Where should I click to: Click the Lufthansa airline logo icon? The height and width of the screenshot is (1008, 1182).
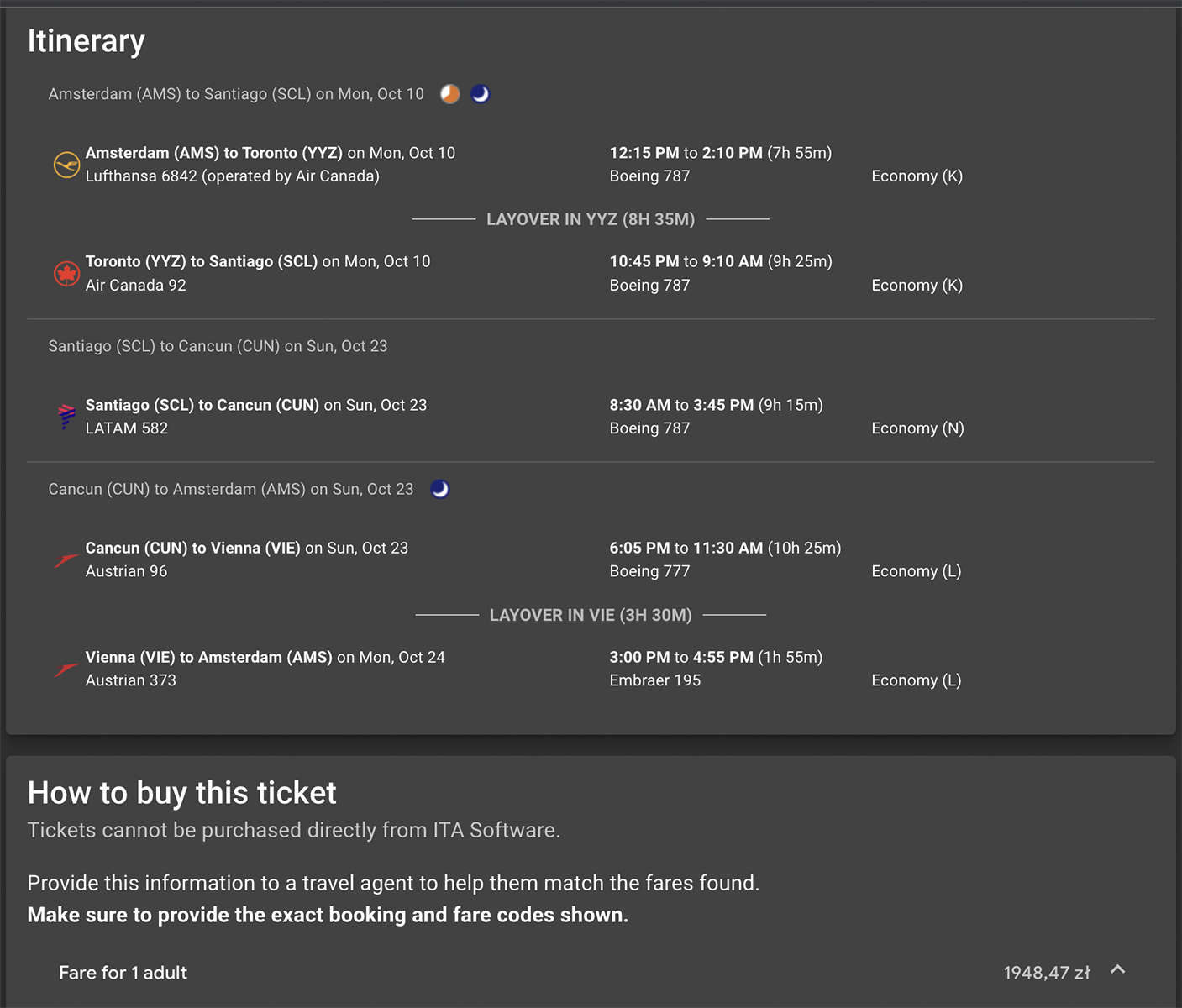click(x=66, y=165)
